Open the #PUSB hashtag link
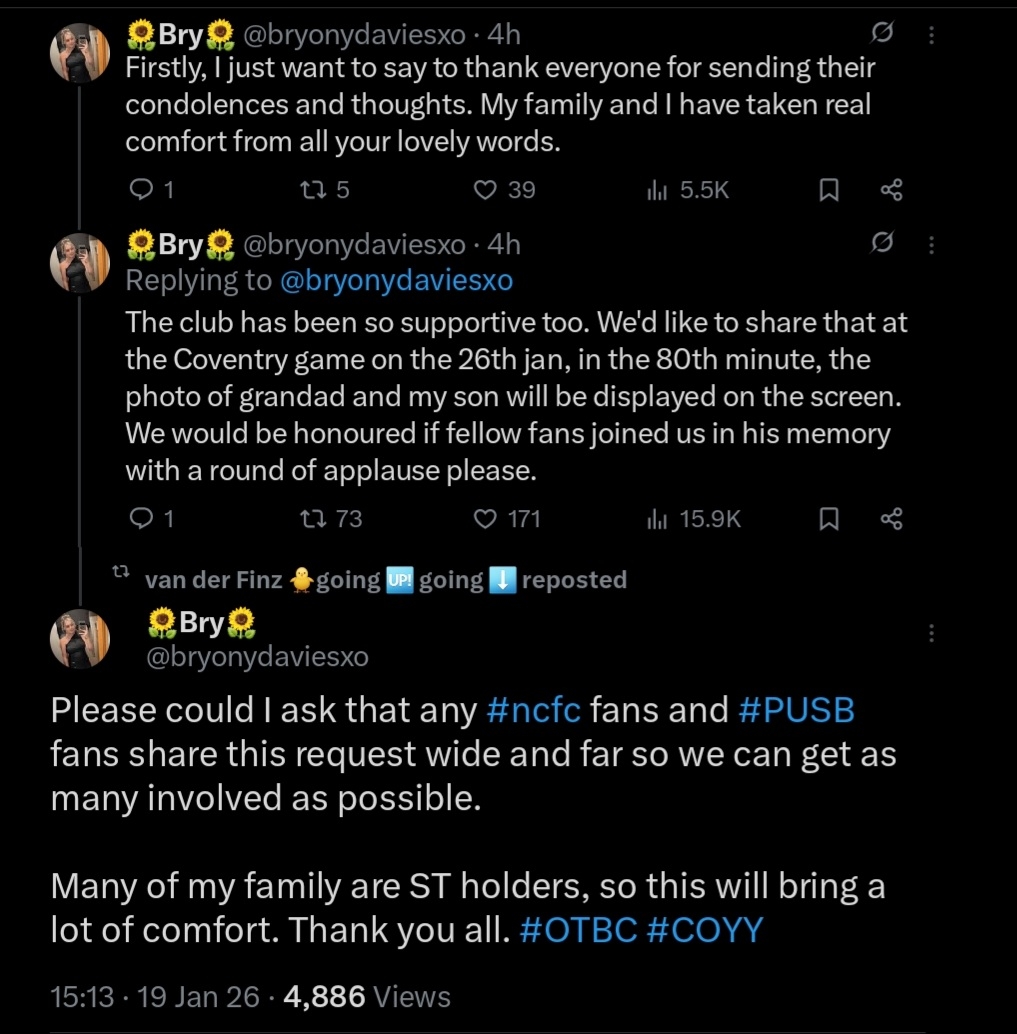The width and height of the screenshot is (1017, 1034). click(796, 710)
